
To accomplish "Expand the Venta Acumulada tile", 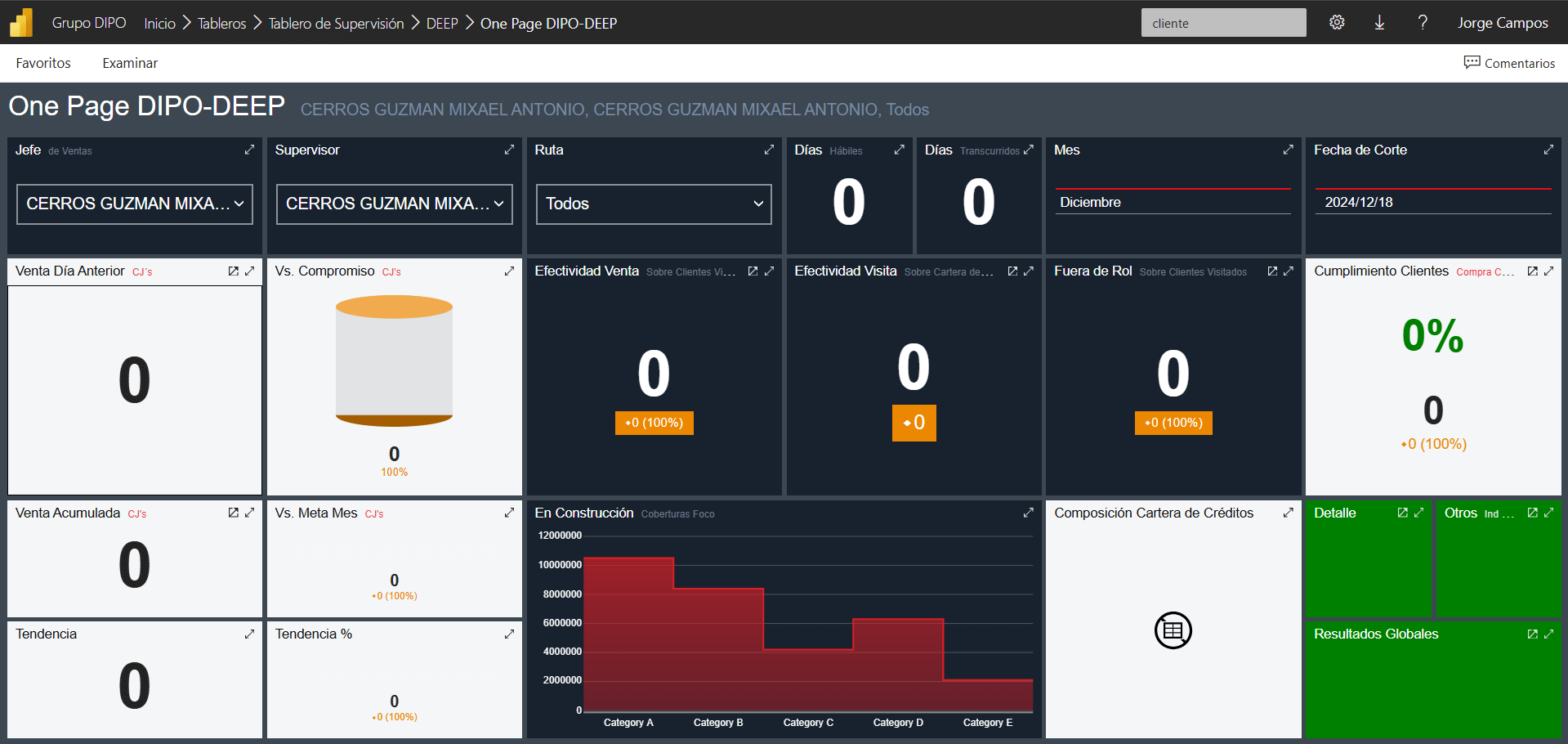I will coord(249,513).
